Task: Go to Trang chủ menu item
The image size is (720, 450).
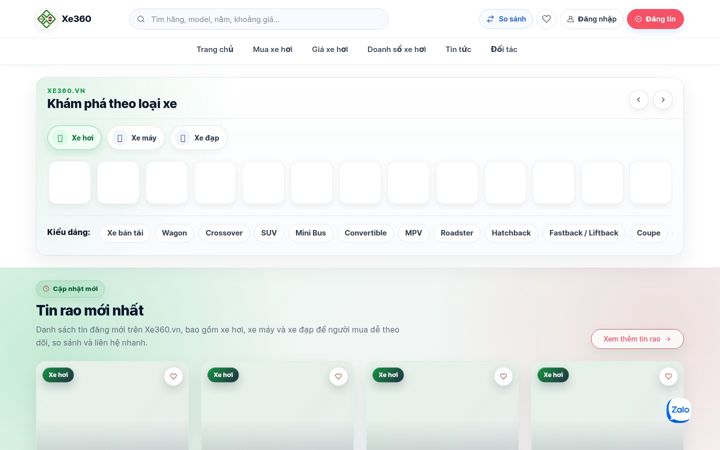Action: 215,49
